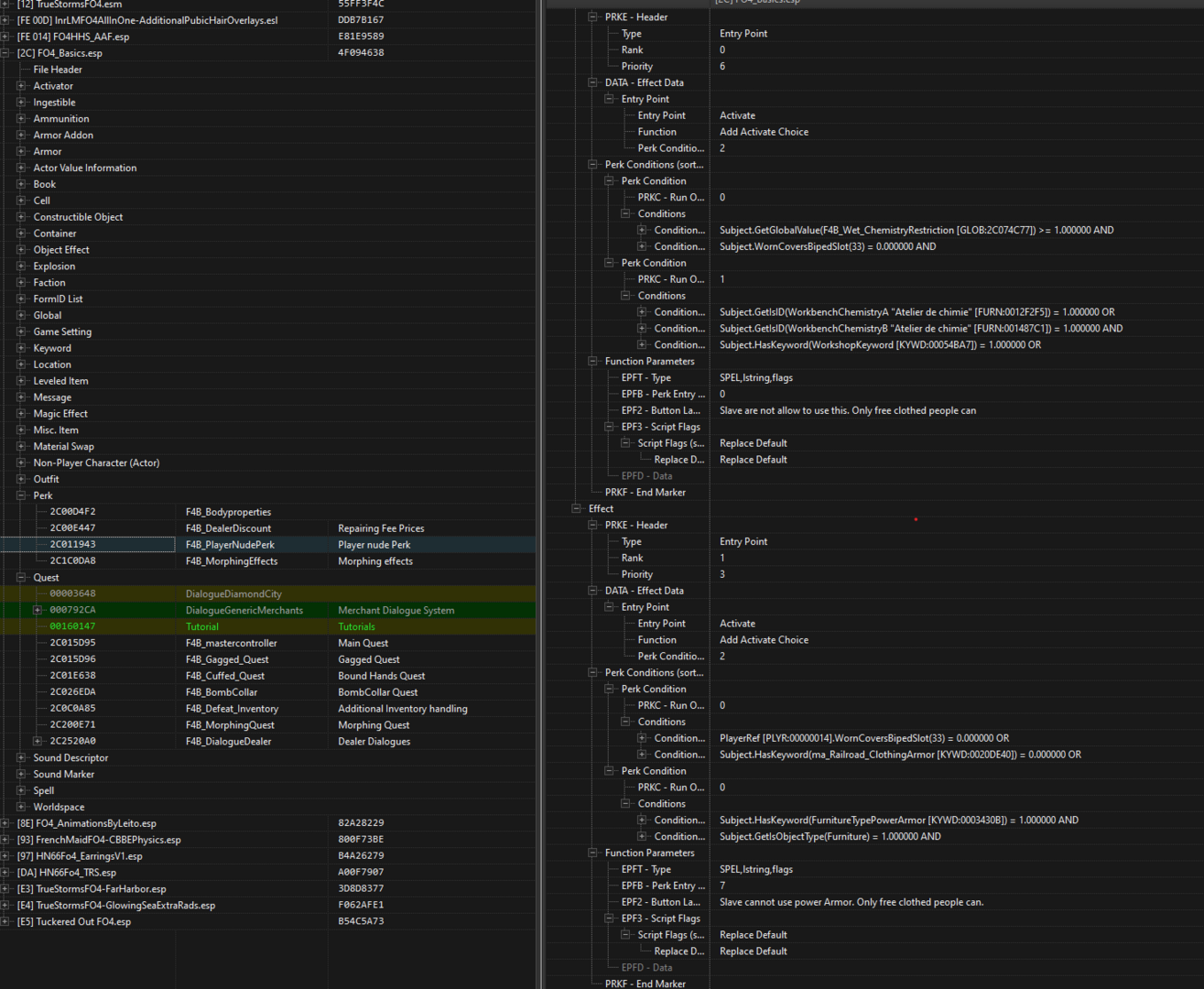The height and width of the screenshot is (989, 1204).
Task: Expand the Sound Descriptor group
Action: coord(21,758)
